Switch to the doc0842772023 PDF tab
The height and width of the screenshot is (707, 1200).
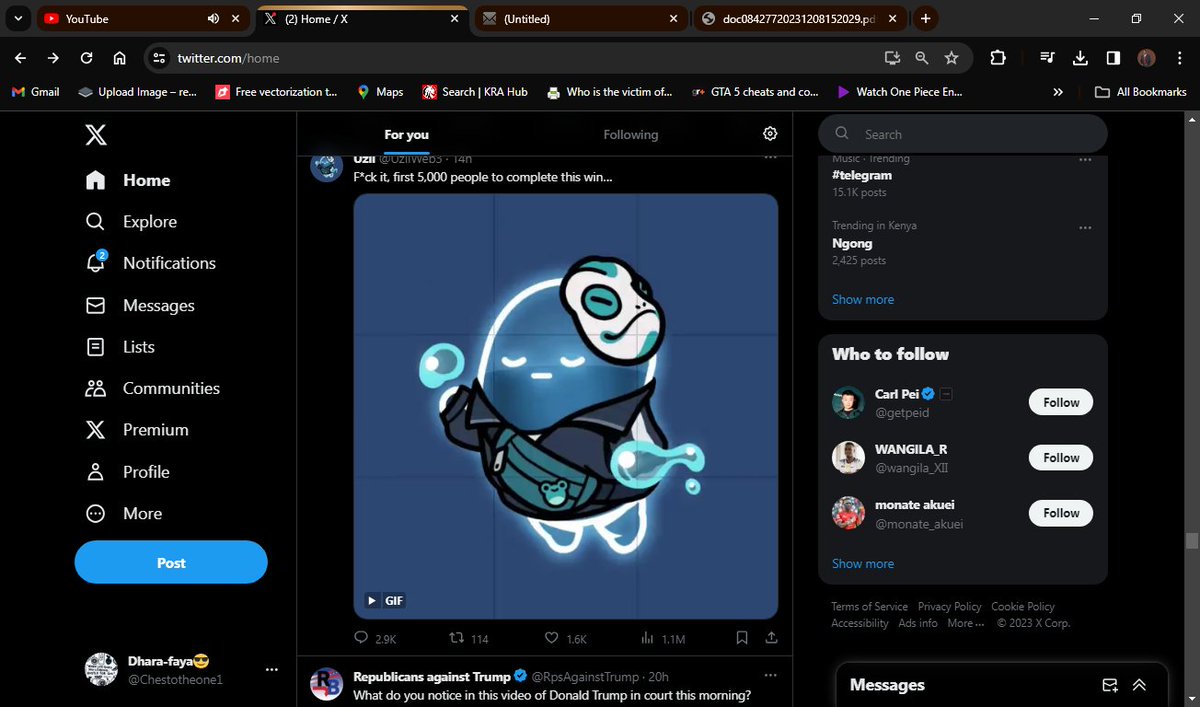point(800,18)
